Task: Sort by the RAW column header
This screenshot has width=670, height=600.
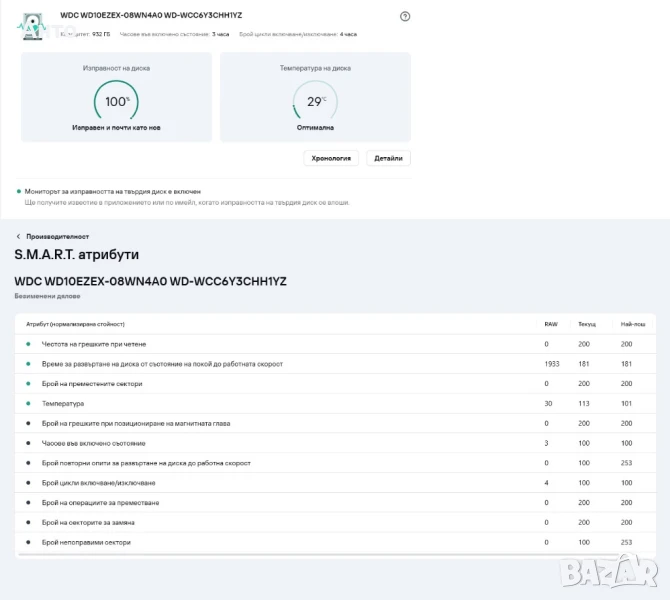Action: (550, 325)
